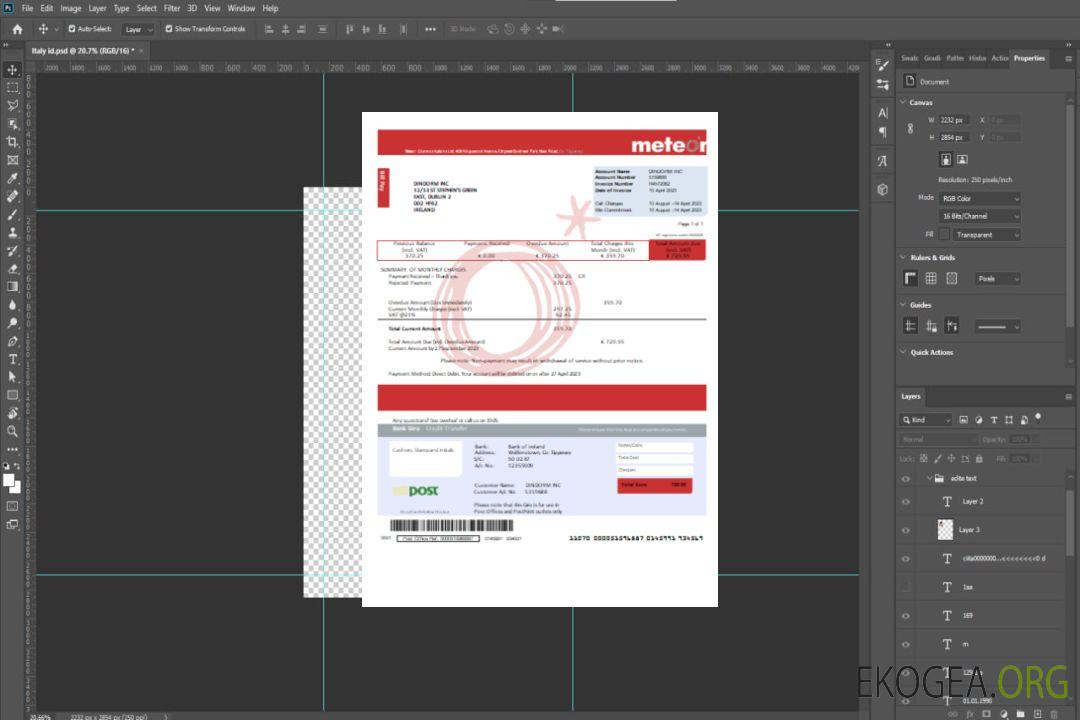Open the Window menu
The height and width of the screenshot is (720, 1080).
[x=241, y=8]
